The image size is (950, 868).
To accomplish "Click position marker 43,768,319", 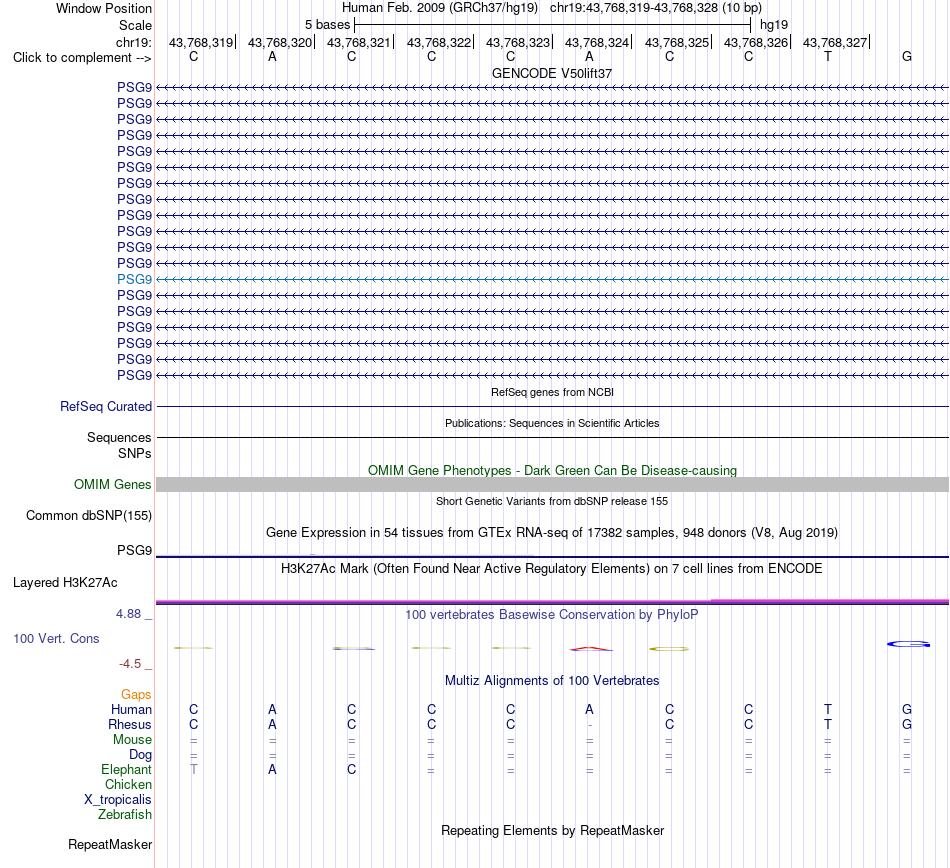I will coord(201,42).
